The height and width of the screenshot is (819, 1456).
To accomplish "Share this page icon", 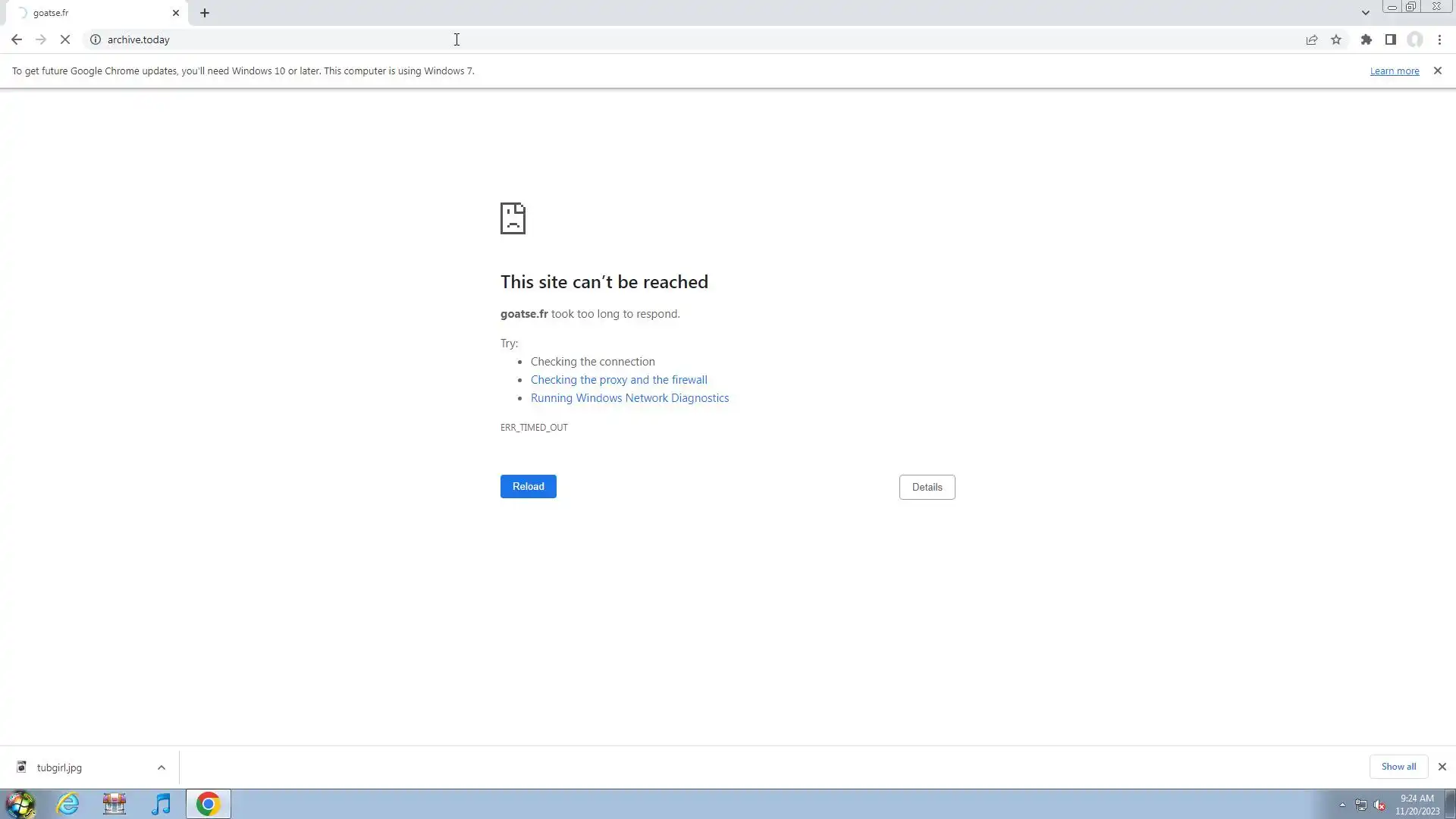I will (1311, 39).
